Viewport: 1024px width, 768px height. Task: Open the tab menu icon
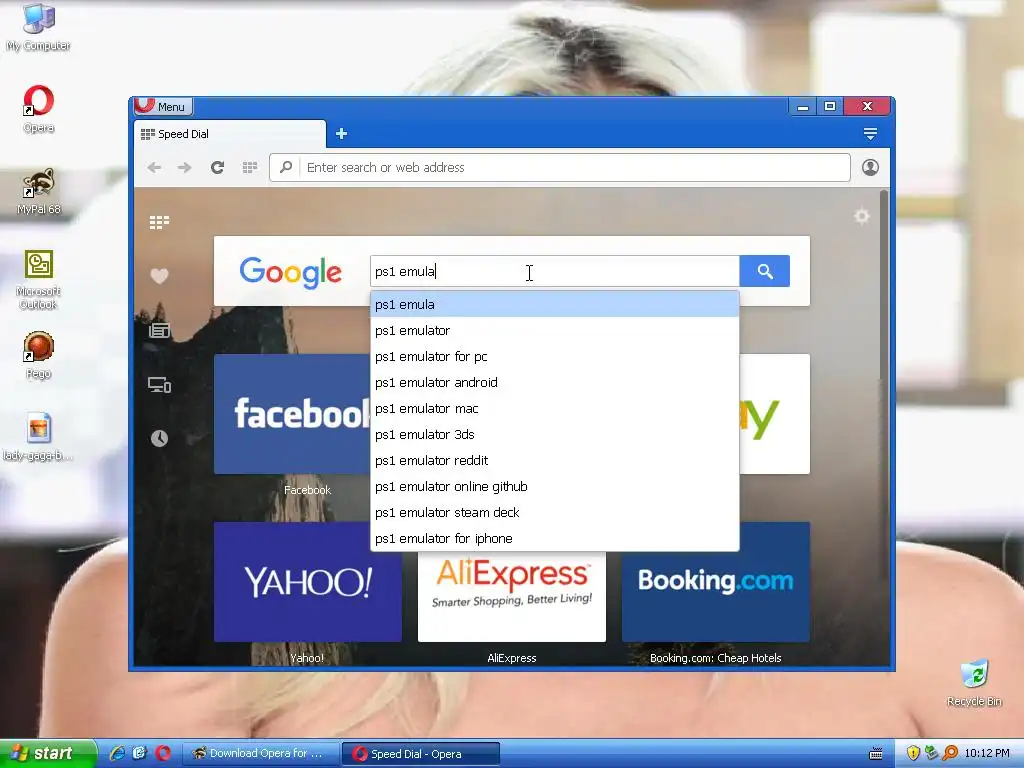point(870,134)
